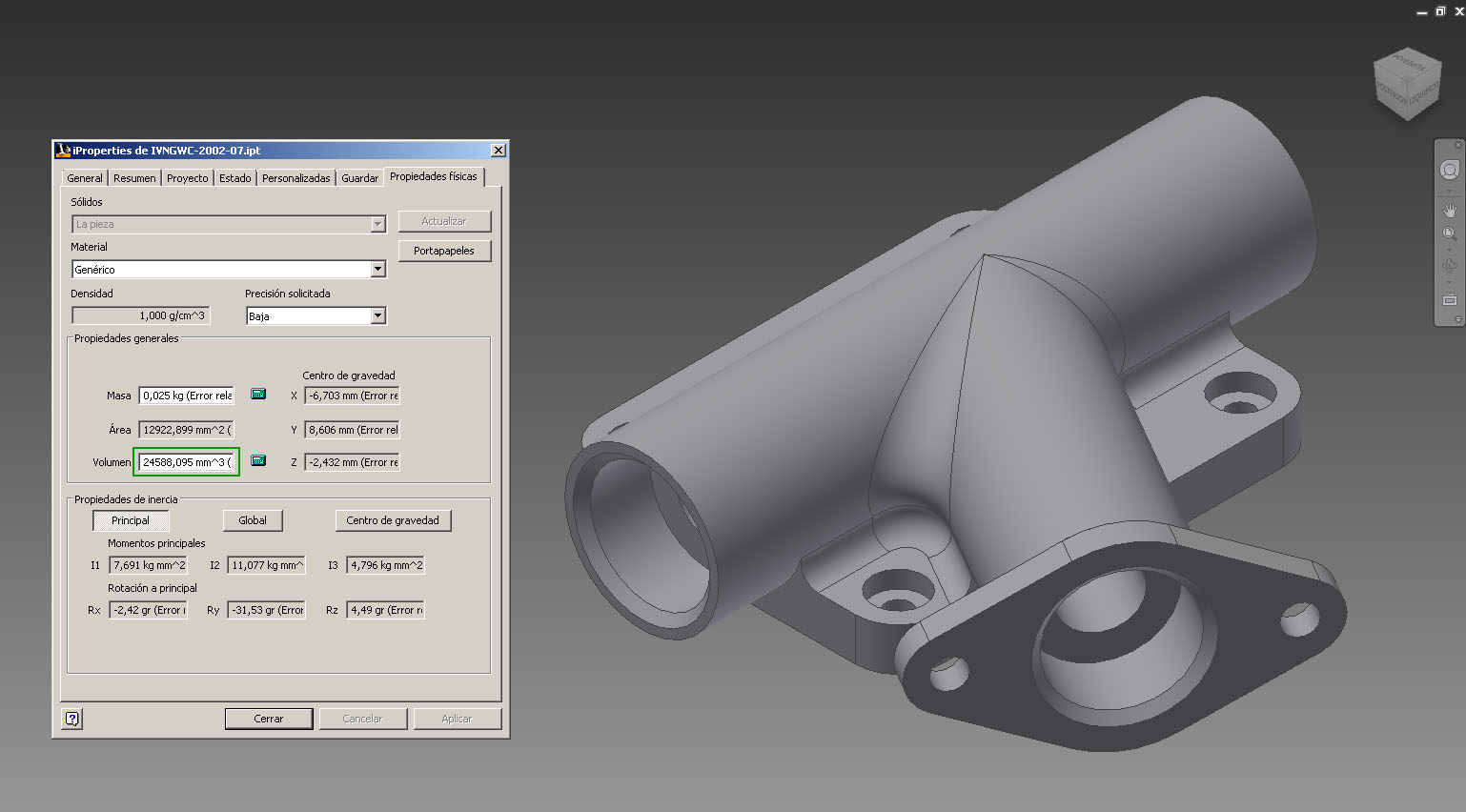Expand the navigation wheel options arrow
The width and height of the screenshot is (1466, 812).
pyautogui.click(x=1449, y=192)
